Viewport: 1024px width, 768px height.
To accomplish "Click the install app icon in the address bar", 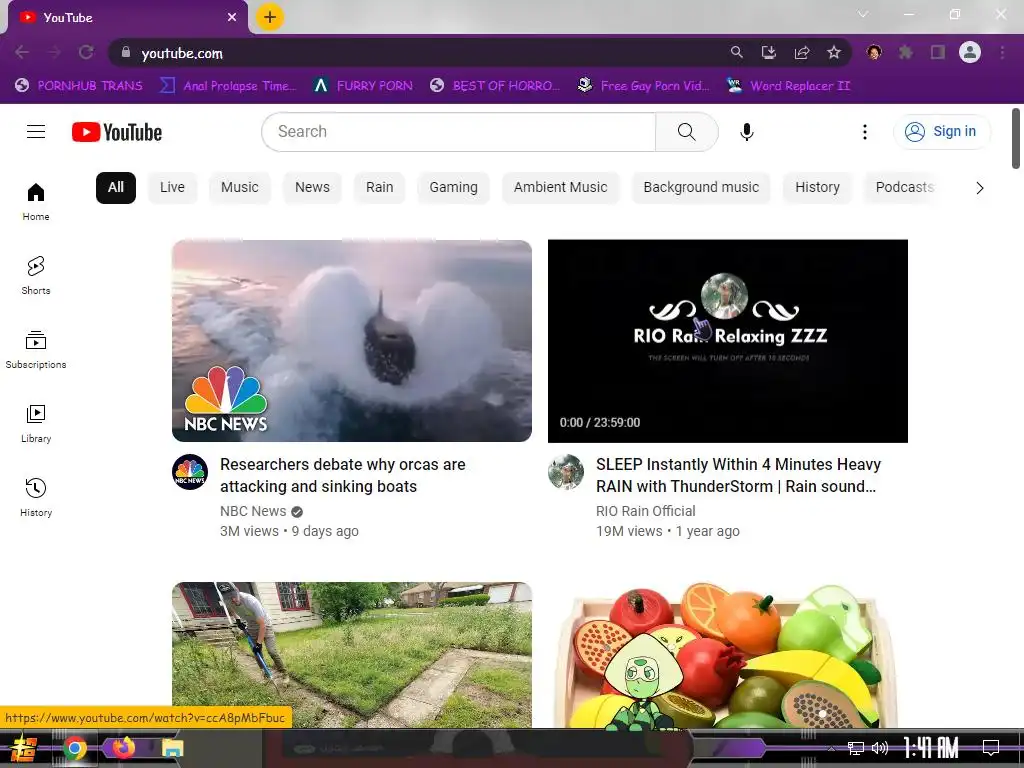I will [769, 52].
